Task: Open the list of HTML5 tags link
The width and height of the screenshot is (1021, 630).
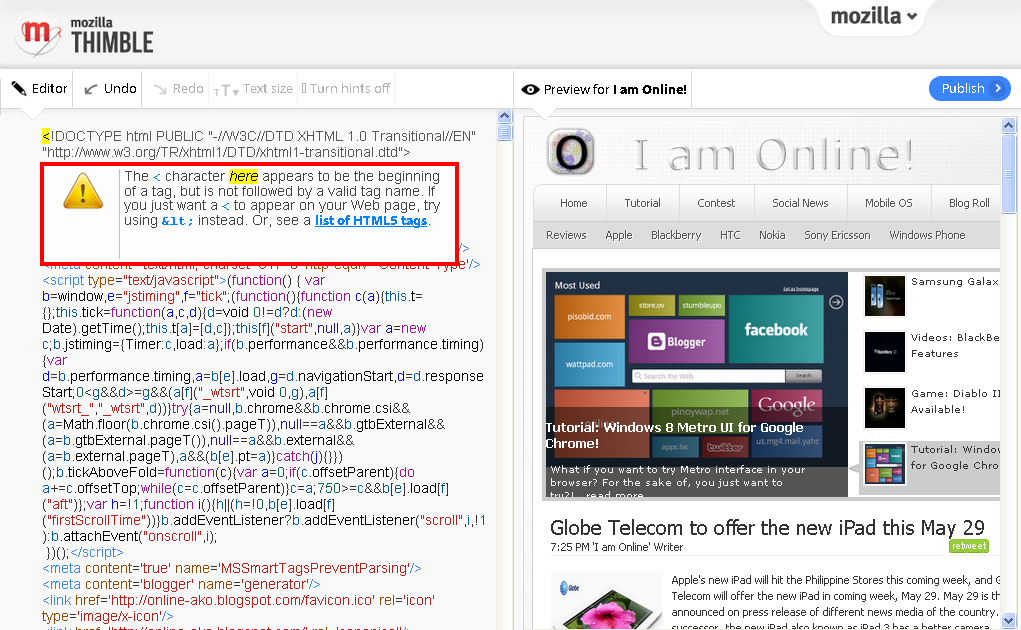Action: 371,221
